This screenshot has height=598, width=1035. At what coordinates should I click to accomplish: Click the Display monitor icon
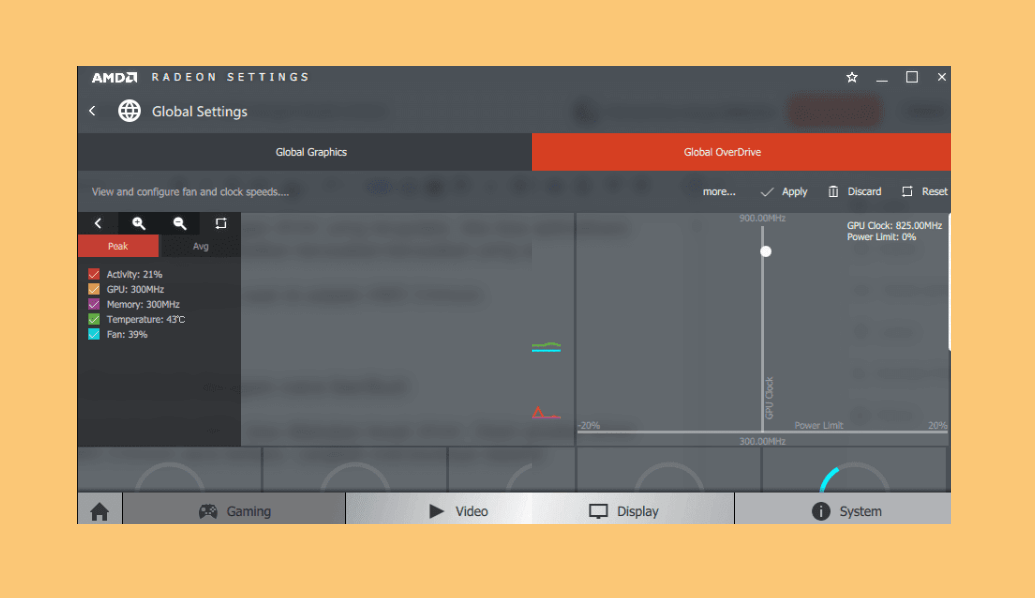598,512
